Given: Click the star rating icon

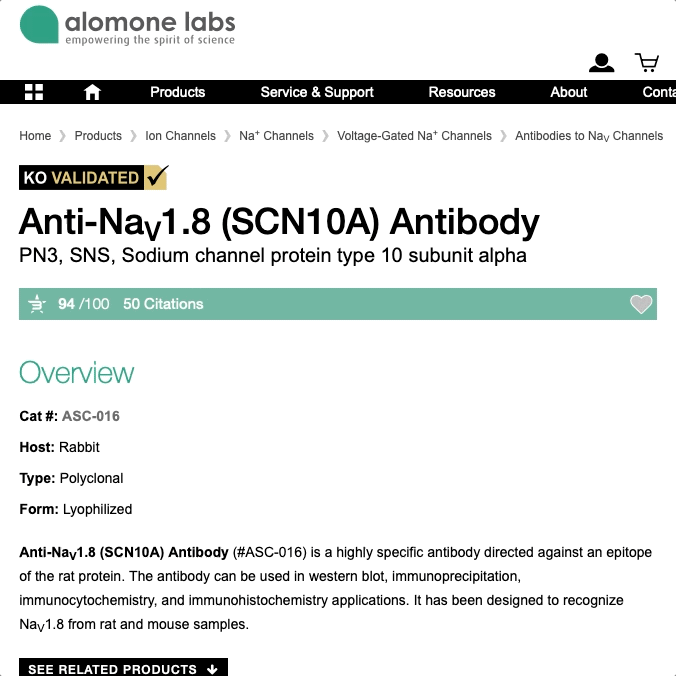Looking at the screenshot, I should click(x=37, y=304).
